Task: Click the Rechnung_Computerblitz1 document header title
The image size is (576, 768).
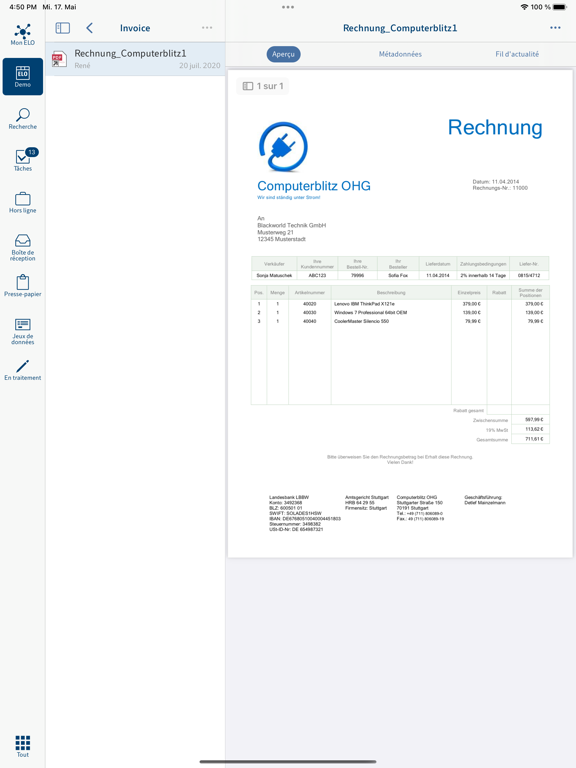Action: click(400, 28)
